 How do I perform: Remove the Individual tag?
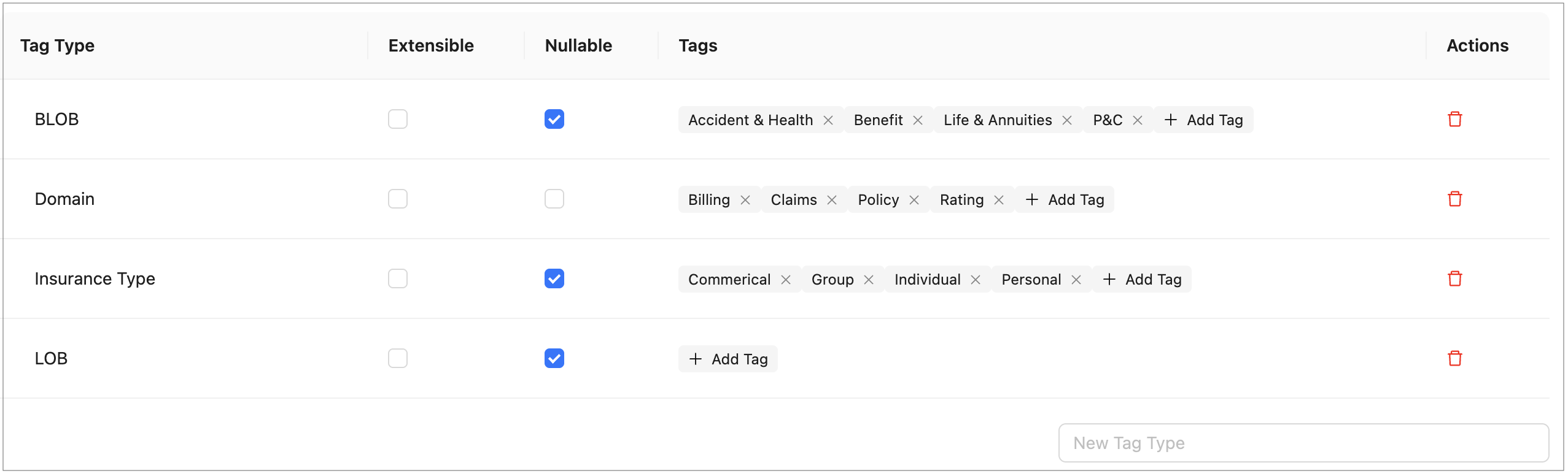[x=975, y=280]
